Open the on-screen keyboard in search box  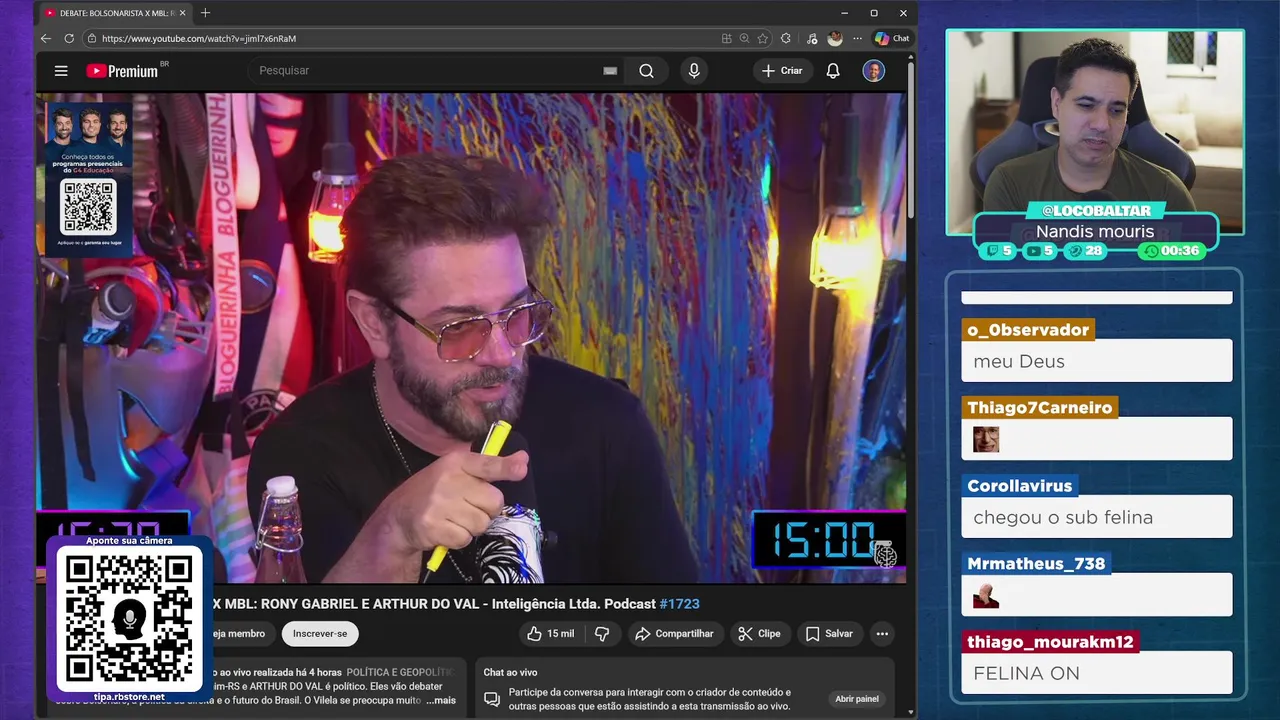pyautogui.click(x=610, y=71)
